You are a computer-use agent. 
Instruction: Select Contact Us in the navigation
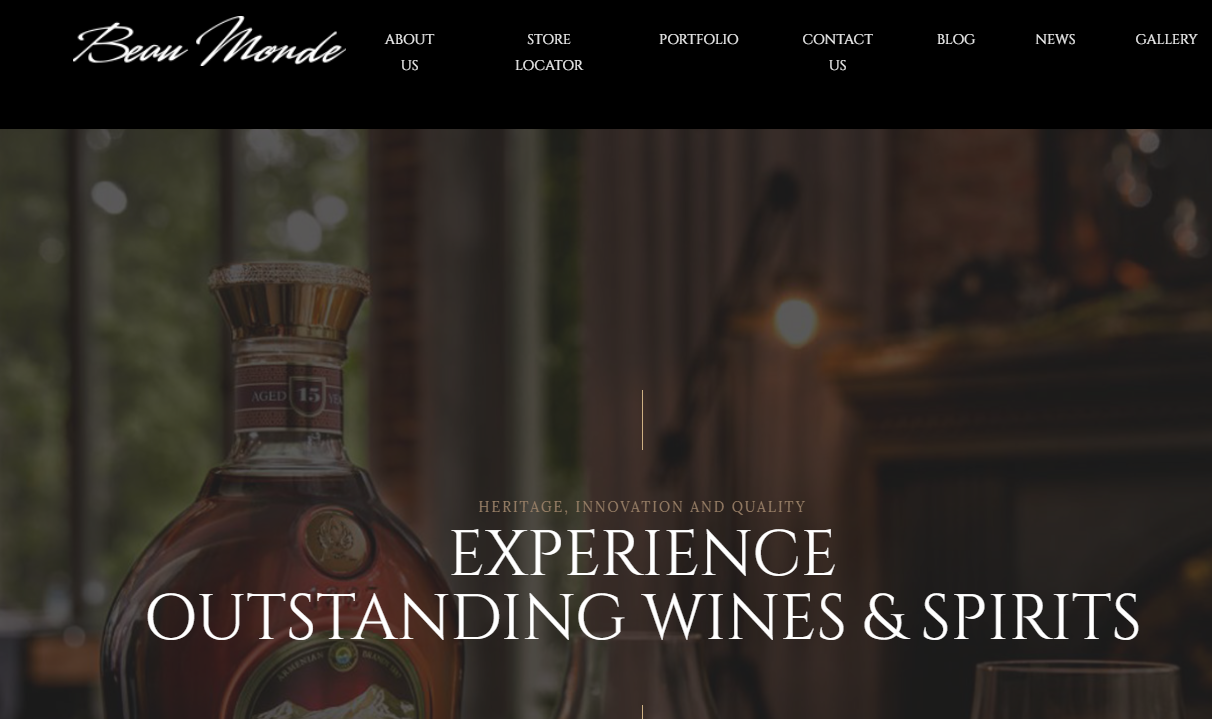(x=837, y=52)
